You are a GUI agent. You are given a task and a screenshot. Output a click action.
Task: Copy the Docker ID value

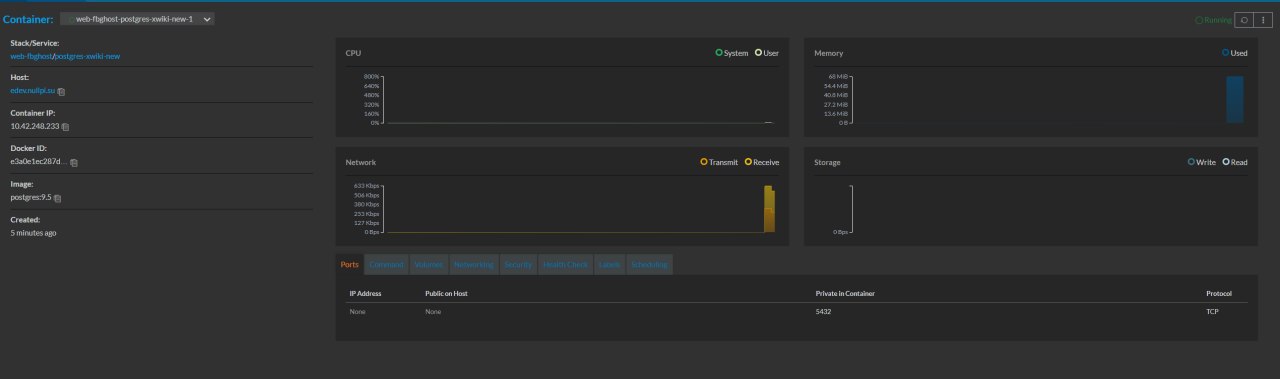pos(73,162)
